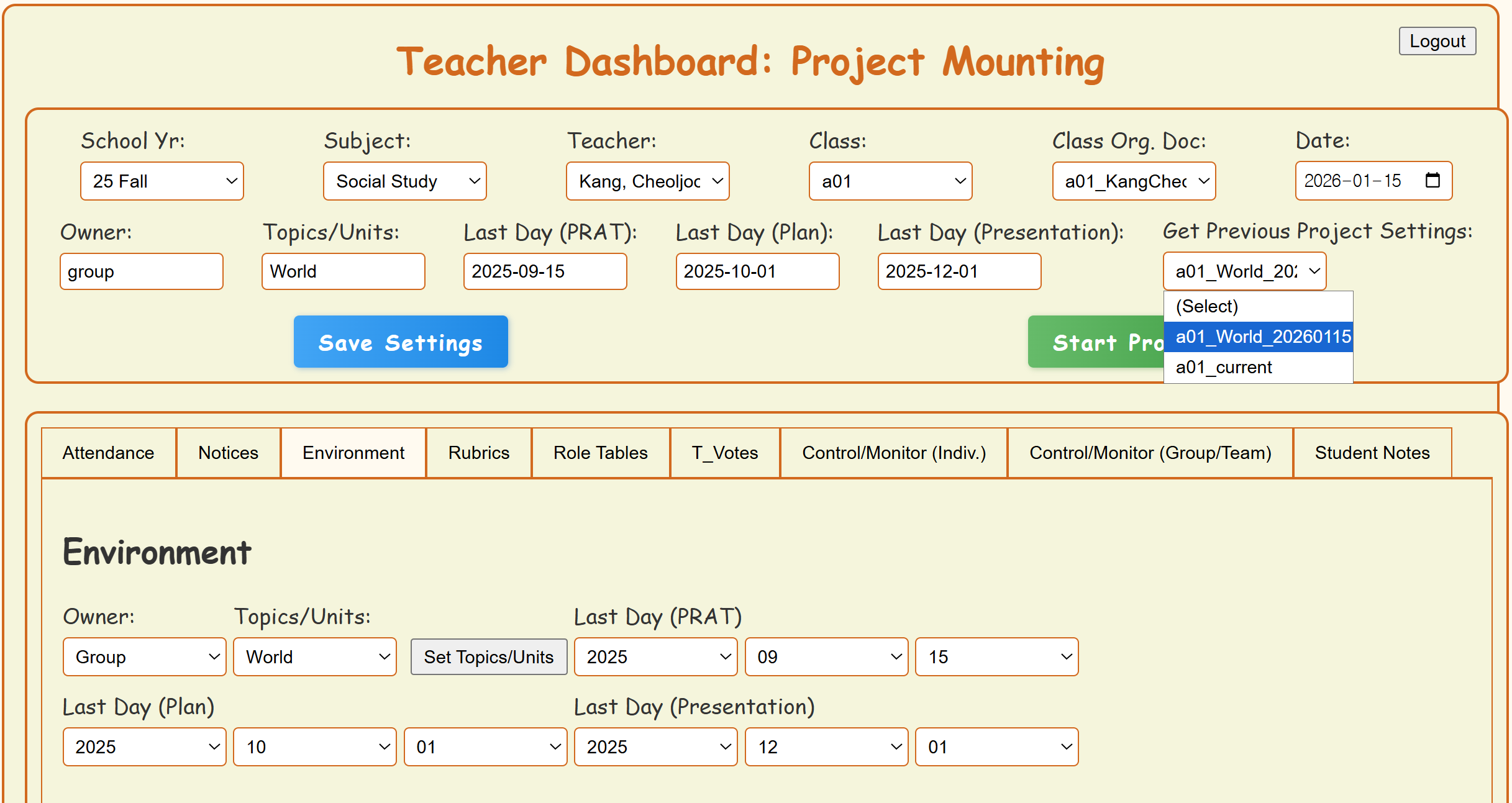Switch to the Attendance tab
Viewport: 1512px width, 803px height.
coord(108,453)
